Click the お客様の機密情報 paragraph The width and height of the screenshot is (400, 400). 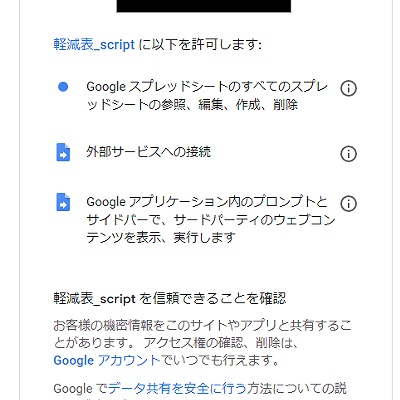pyautogui.click(x=202, y=343)
